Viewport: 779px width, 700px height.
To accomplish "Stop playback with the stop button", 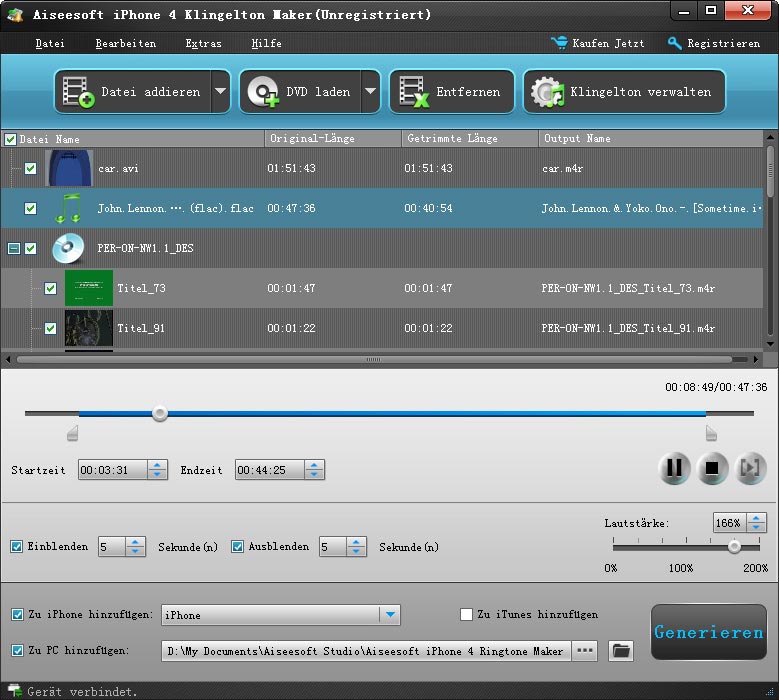I will [x=712, y=468].
